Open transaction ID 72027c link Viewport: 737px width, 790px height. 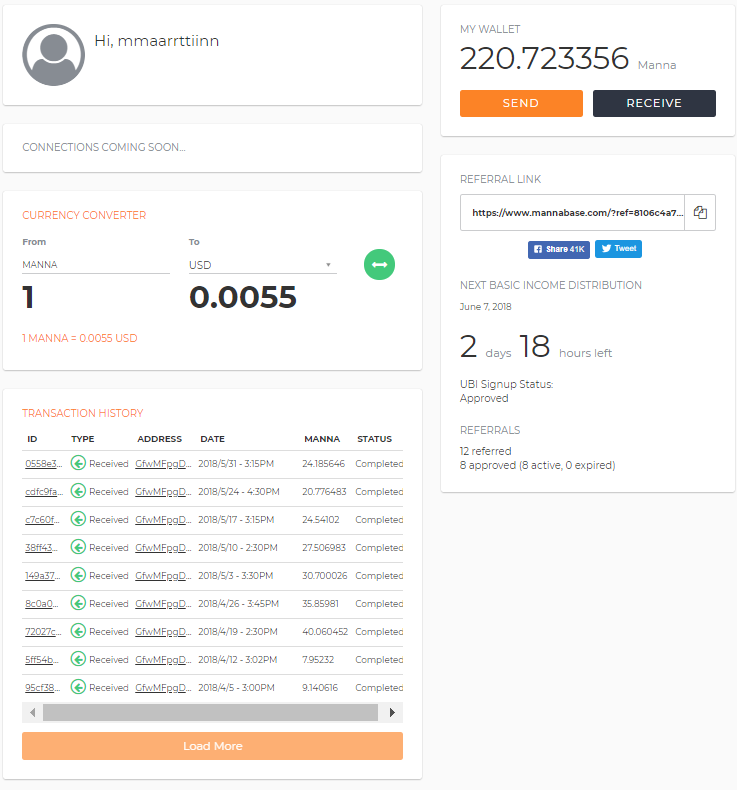point(43,631)
